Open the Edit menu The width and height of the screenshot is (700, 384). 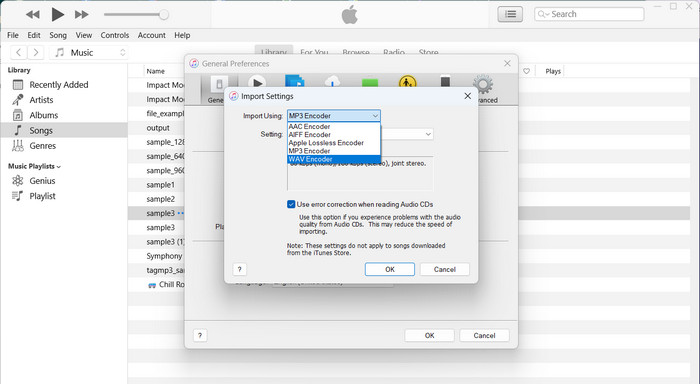tap(34, 35)
